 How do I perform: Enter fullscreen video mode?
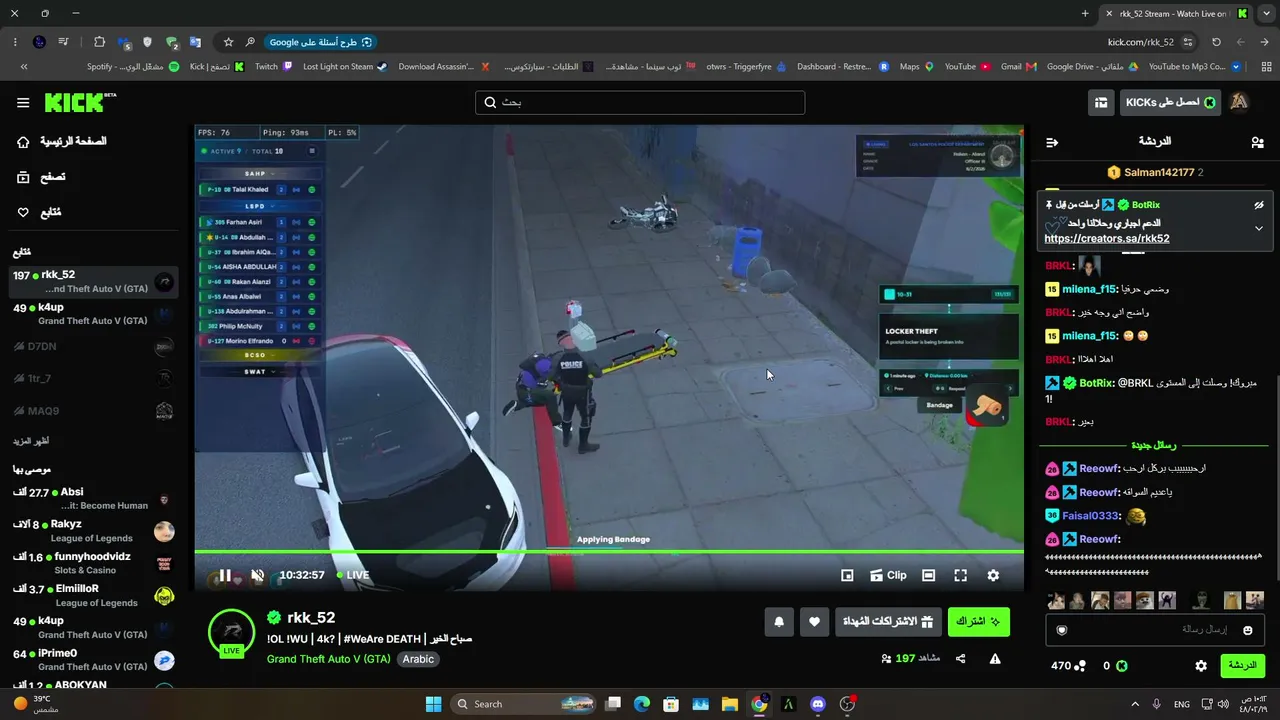click(x=960, y=575)
